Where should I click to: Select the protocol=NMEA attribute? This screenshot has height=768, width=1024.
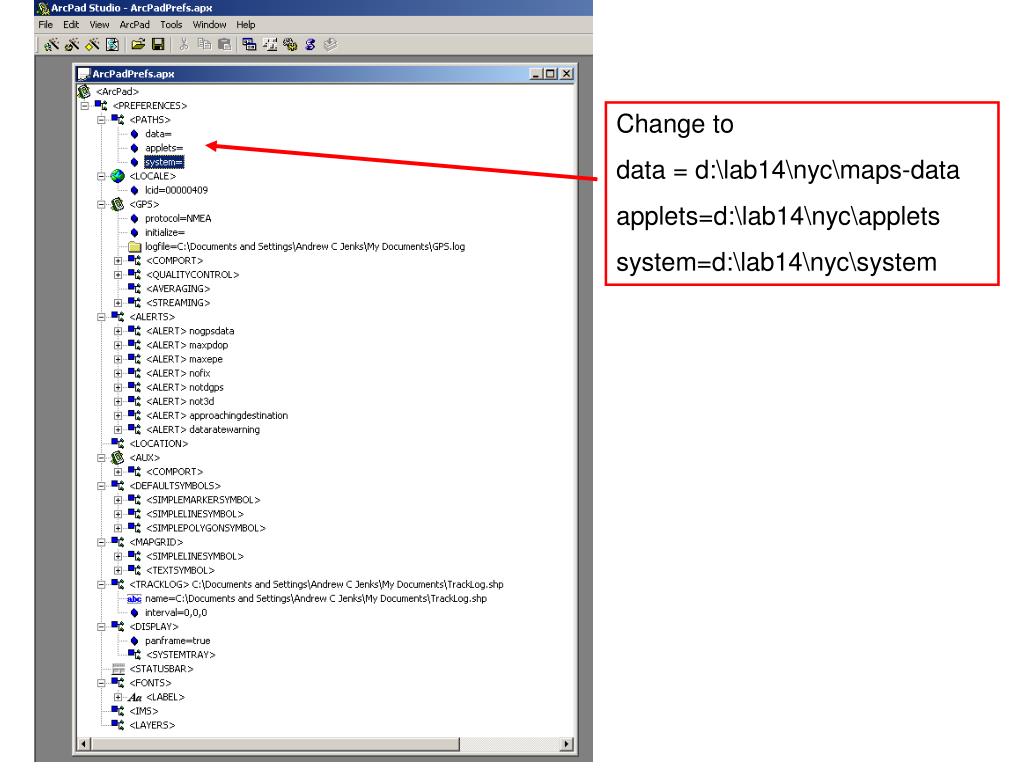pyautogui.click(x=178, y=219)
